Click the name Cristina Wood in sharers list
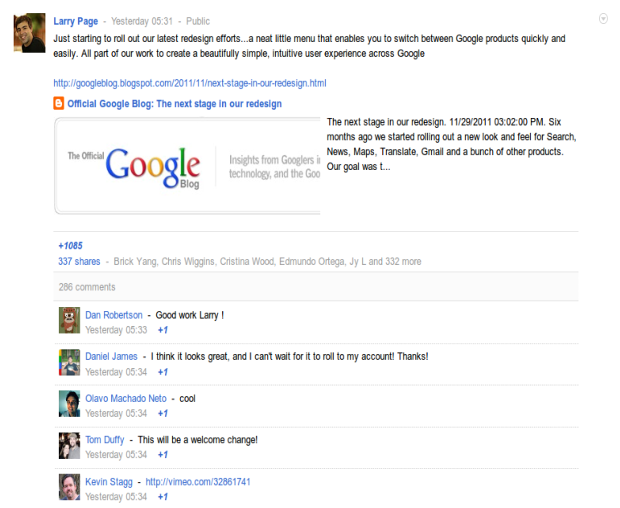This screenshot has width=620, height=508. (x=247, y=262)
